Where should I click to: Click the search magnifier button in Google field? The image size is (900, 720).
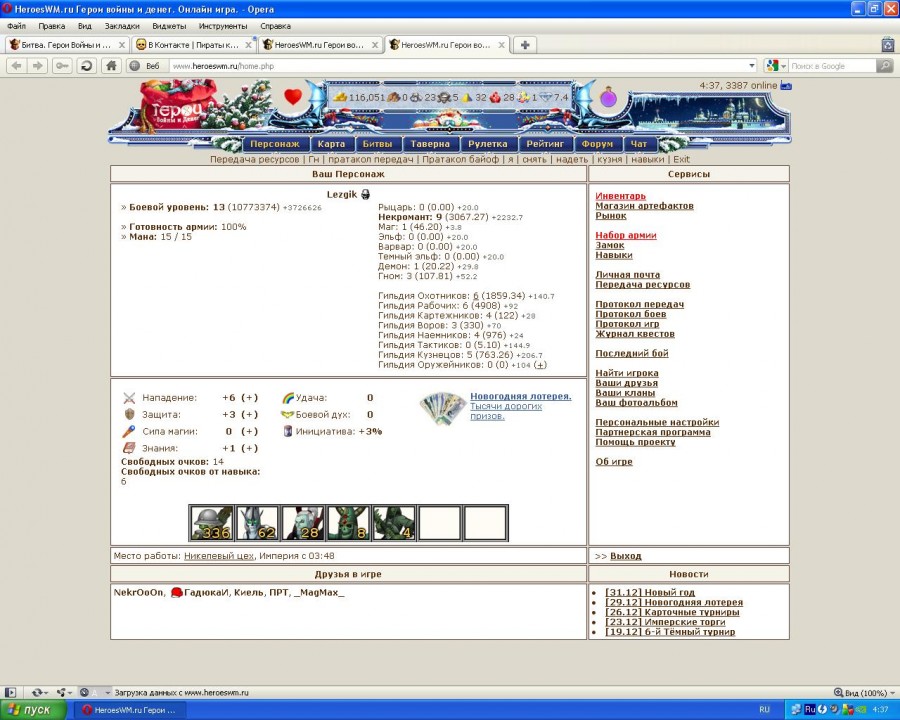[x=885, y=66]
